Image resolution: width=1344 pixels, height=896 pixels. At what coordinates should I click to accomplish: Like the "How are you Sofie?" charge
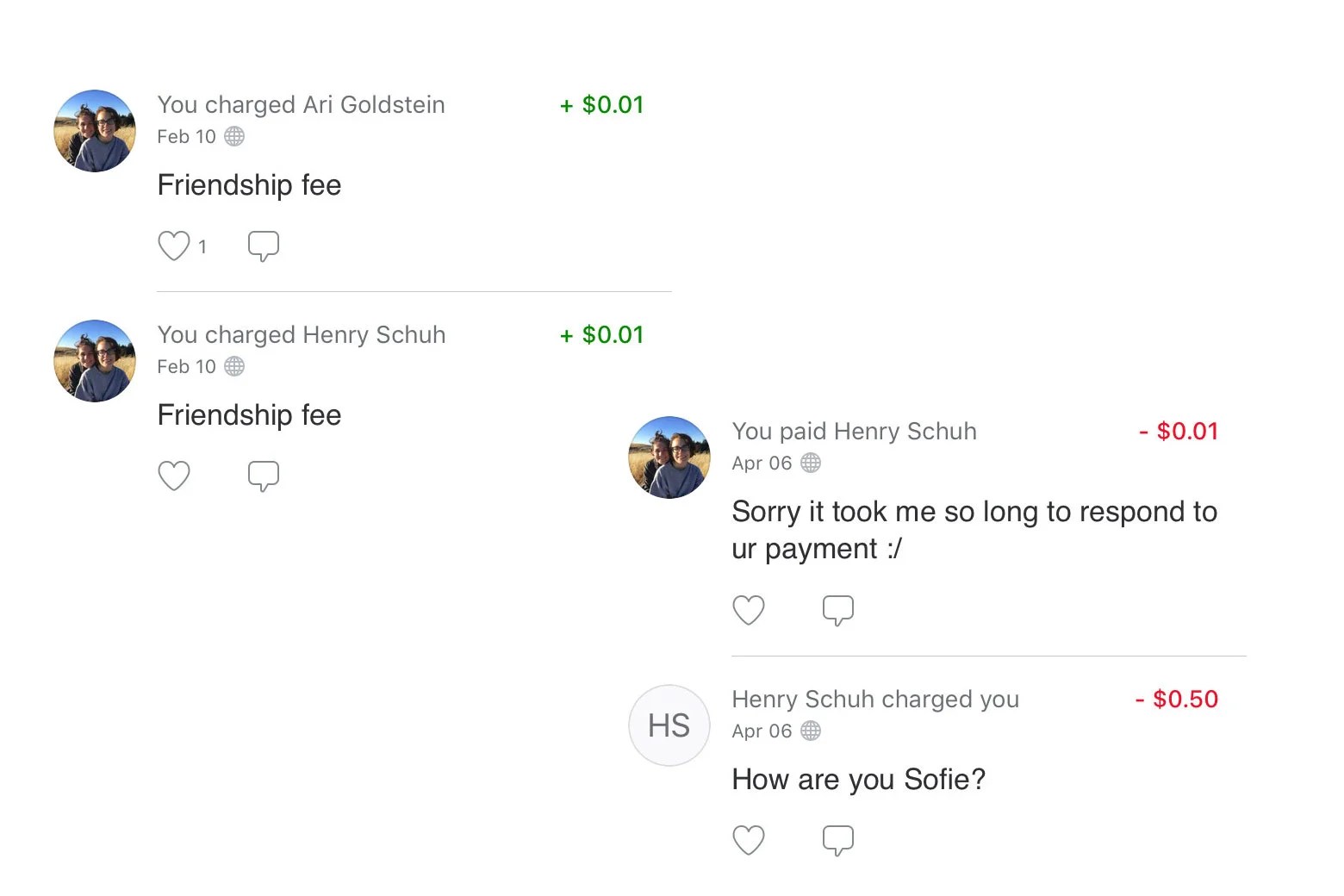point(748,840)
